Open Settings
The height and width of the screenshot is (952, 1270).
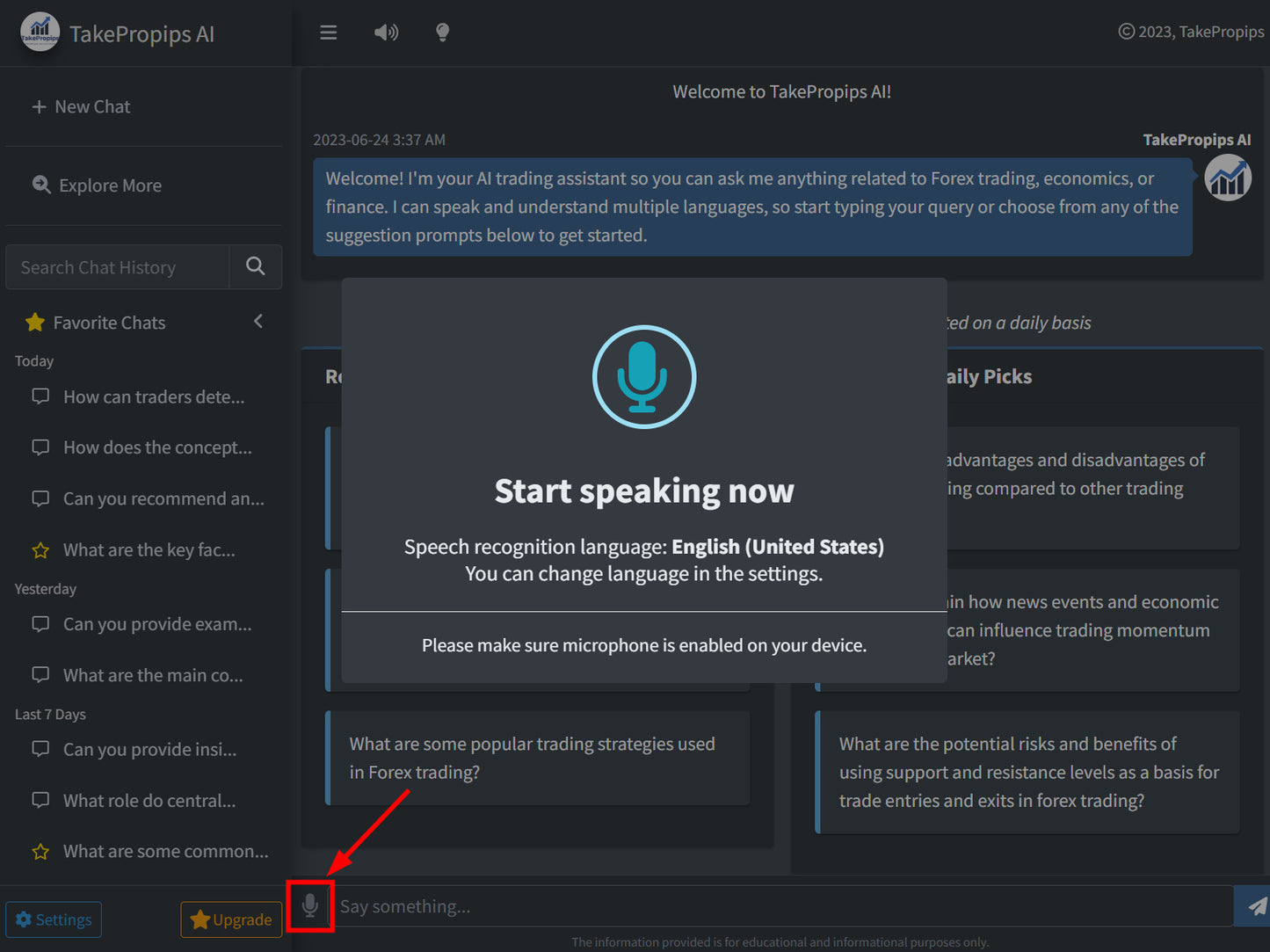[x=54, y=919]
